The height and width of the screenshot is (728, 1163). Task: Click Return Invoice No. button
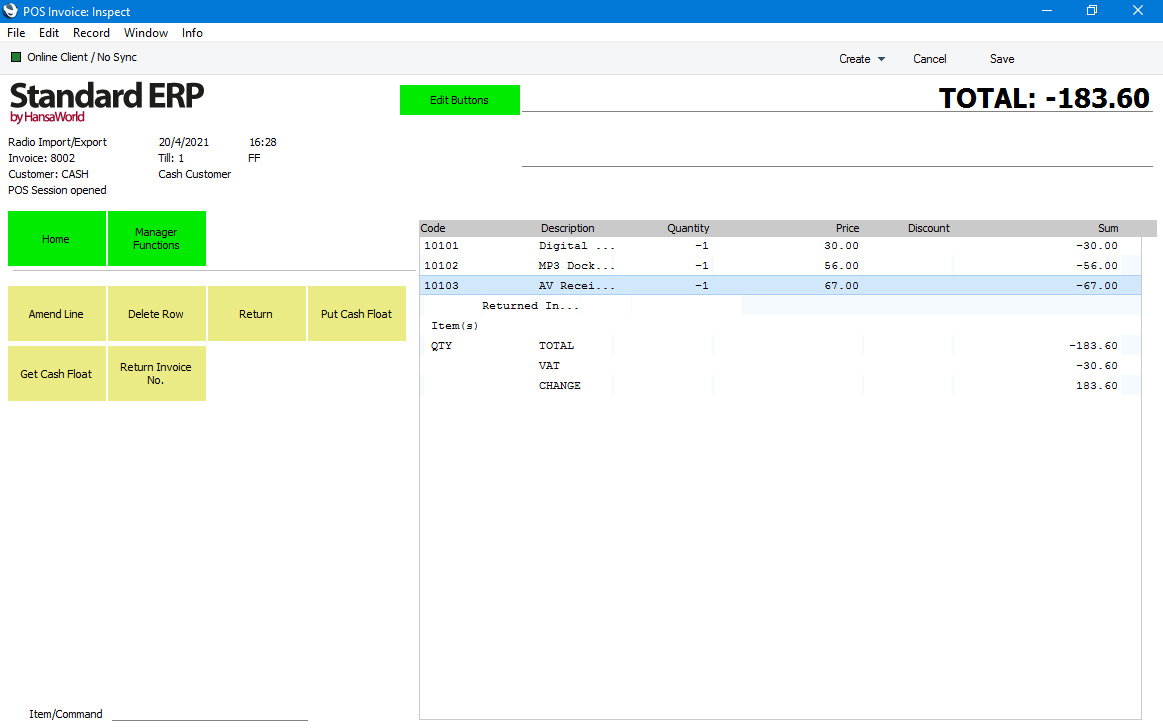point(157,374)
